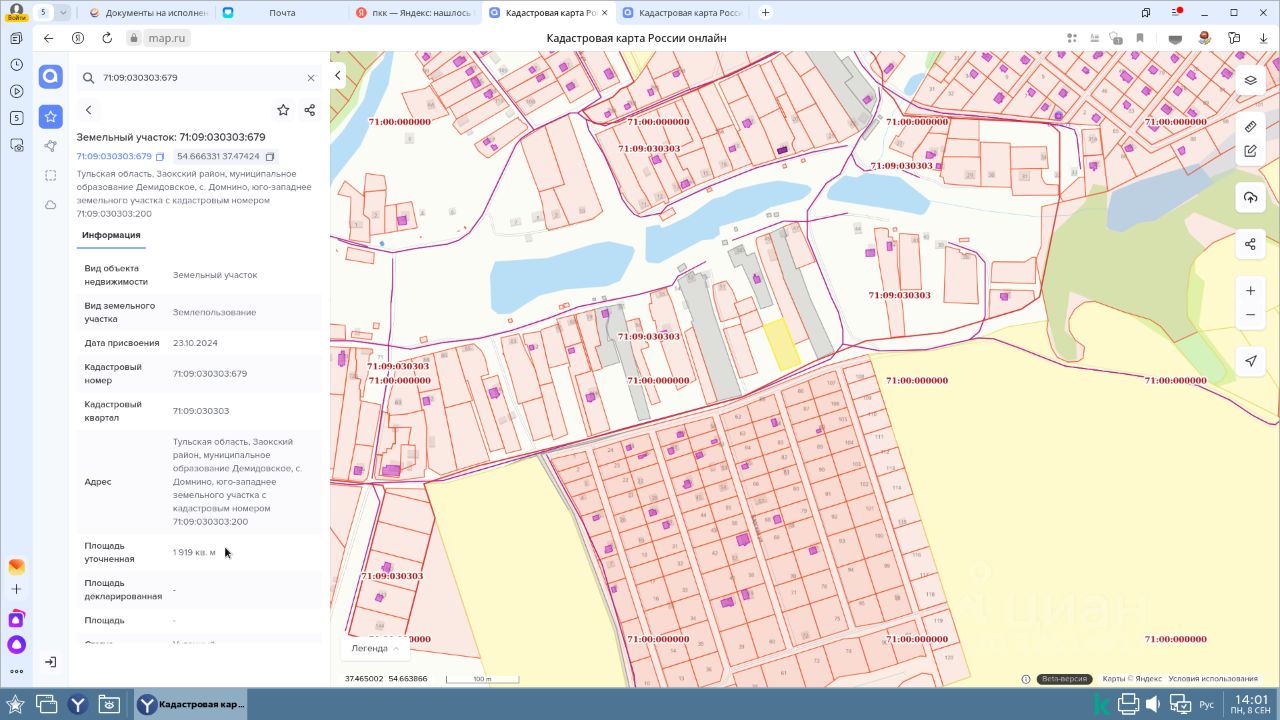
Task: Locate my position with the arrow button
Action: [1250, 361]
